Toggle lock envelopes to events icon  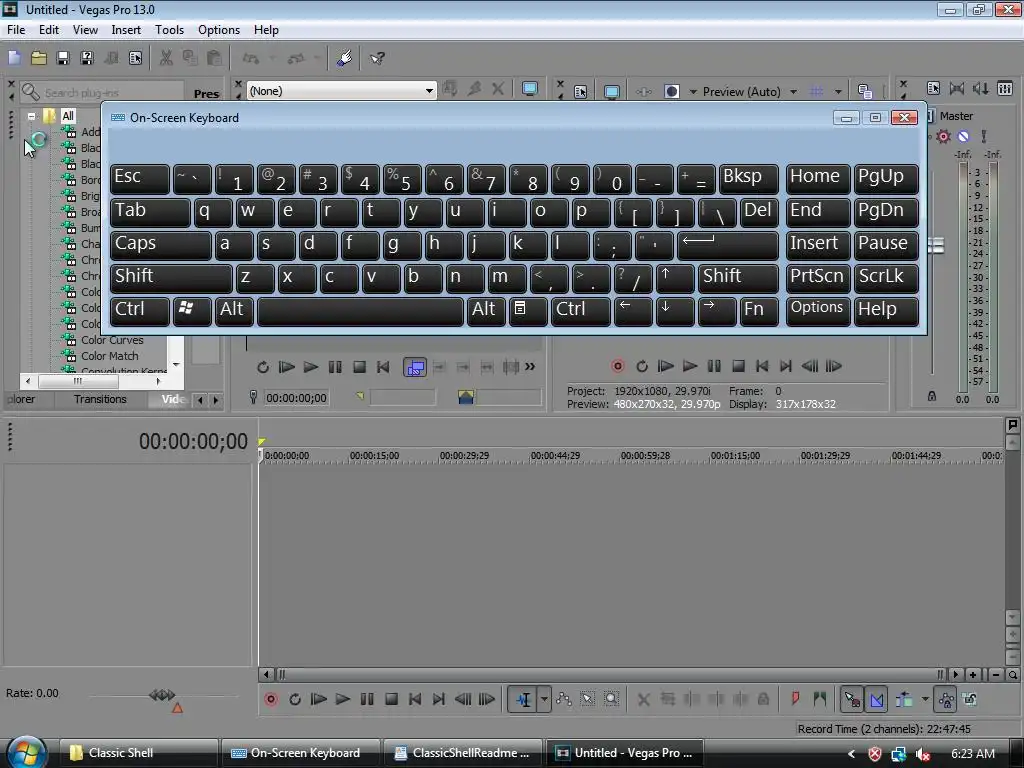946,699
